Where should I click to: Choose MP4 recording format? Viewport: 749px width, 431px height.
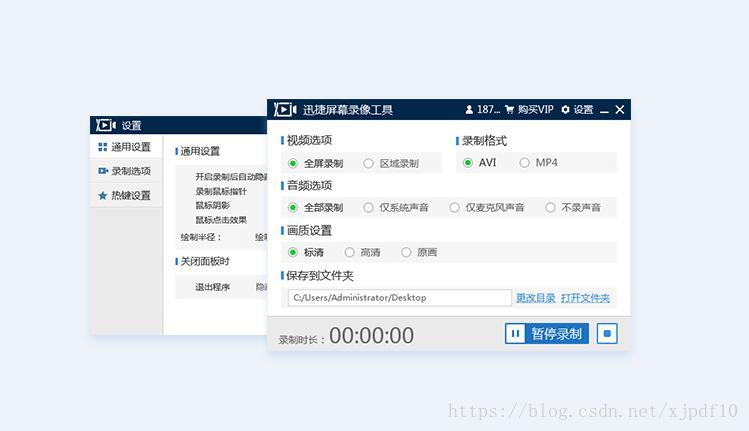pyautogui.click(x=539, y=162)
